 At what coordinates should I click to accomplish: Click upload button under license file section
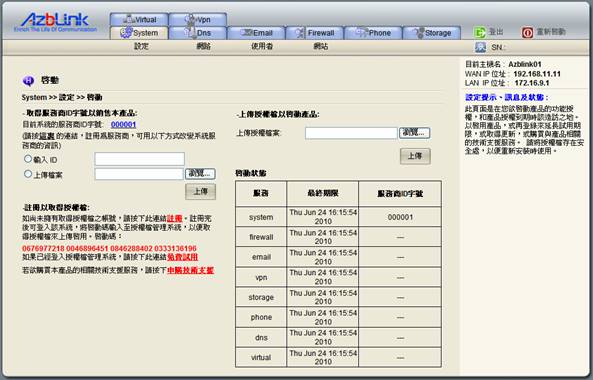pyautogui.click(x=415, y=156)
